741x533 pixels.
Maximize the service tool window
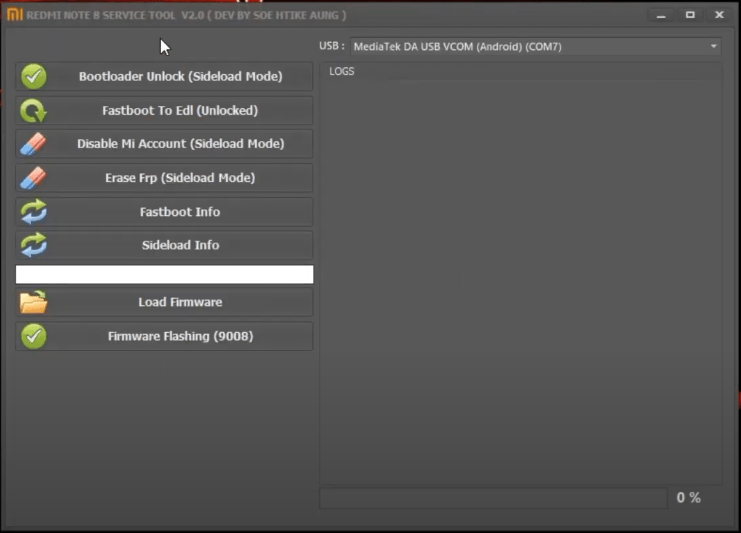pos(690,15)
